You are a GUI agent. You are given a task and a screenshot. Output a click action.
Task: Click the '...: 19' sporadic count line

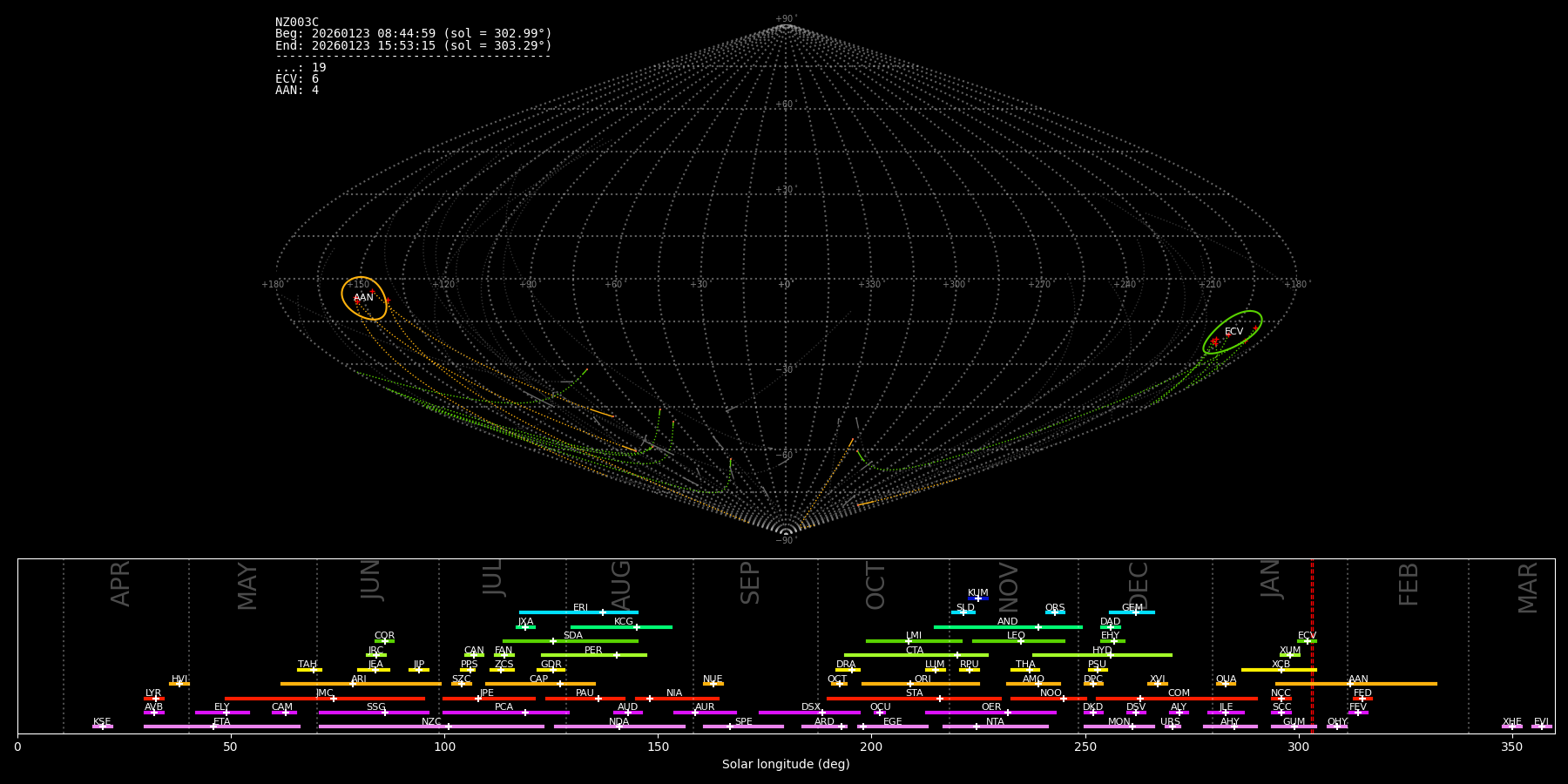click(301, 68)
